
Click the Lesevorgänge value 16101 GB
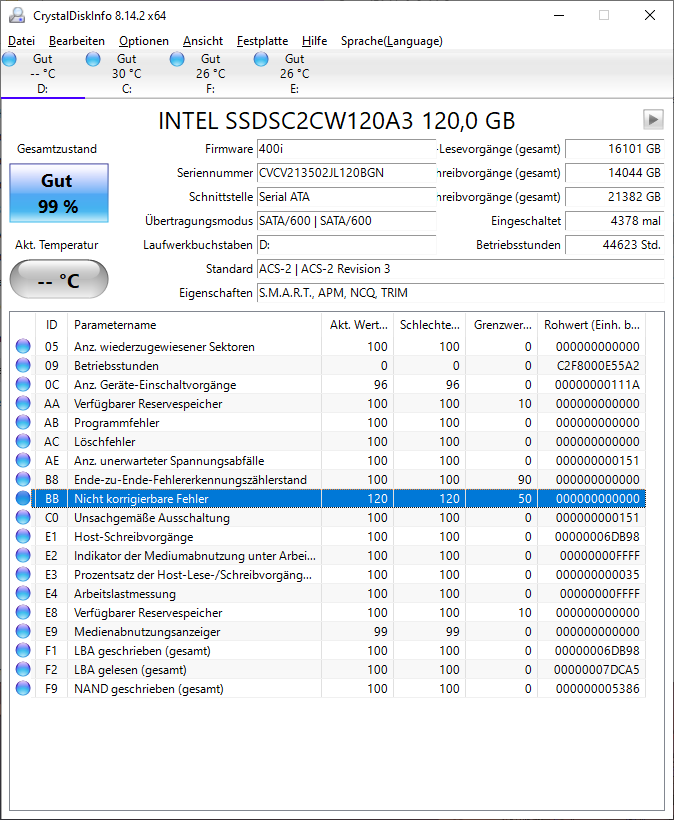[x=614, y=149]
